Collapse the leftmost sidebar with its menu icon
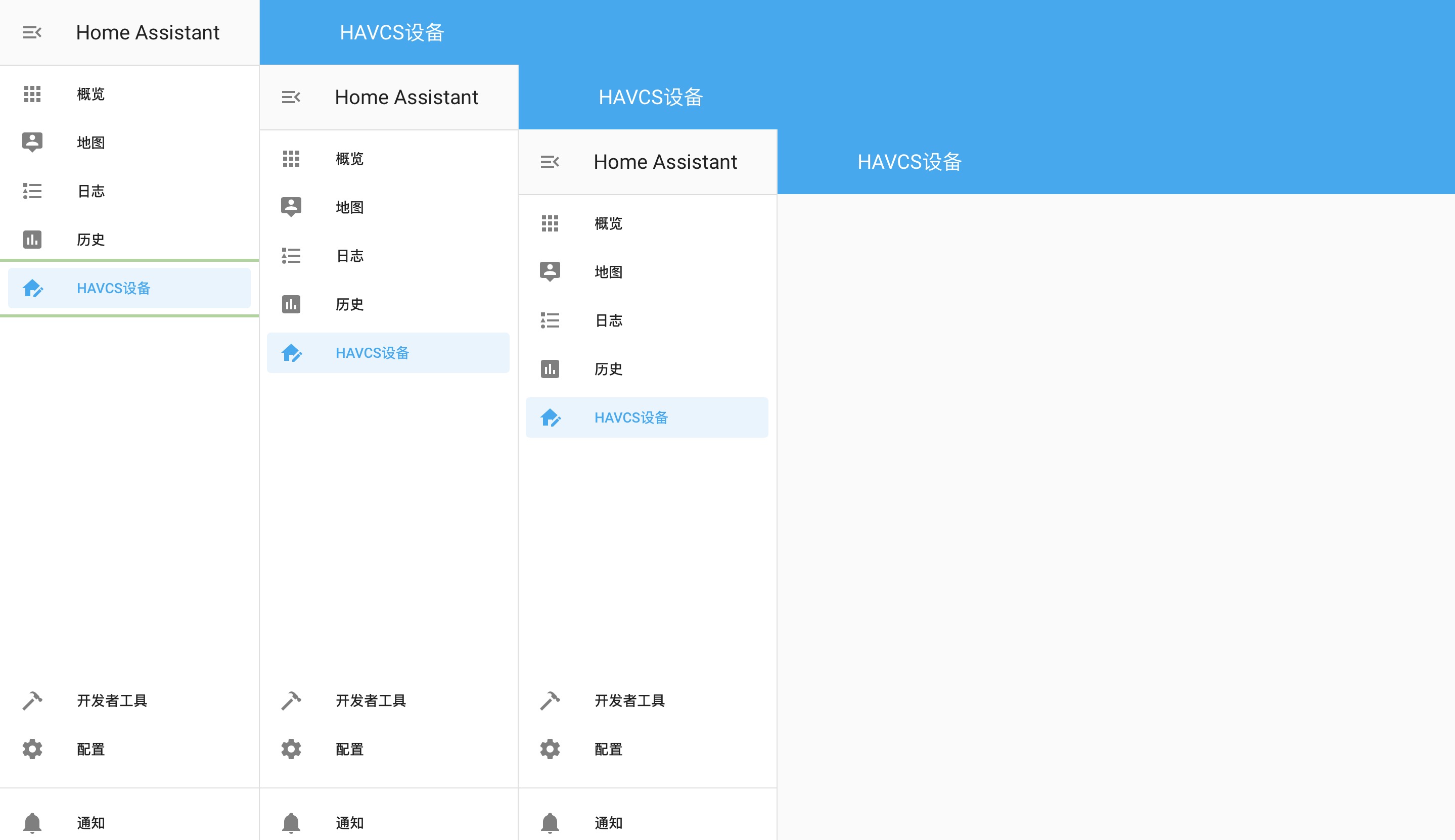 click(32, 32)
